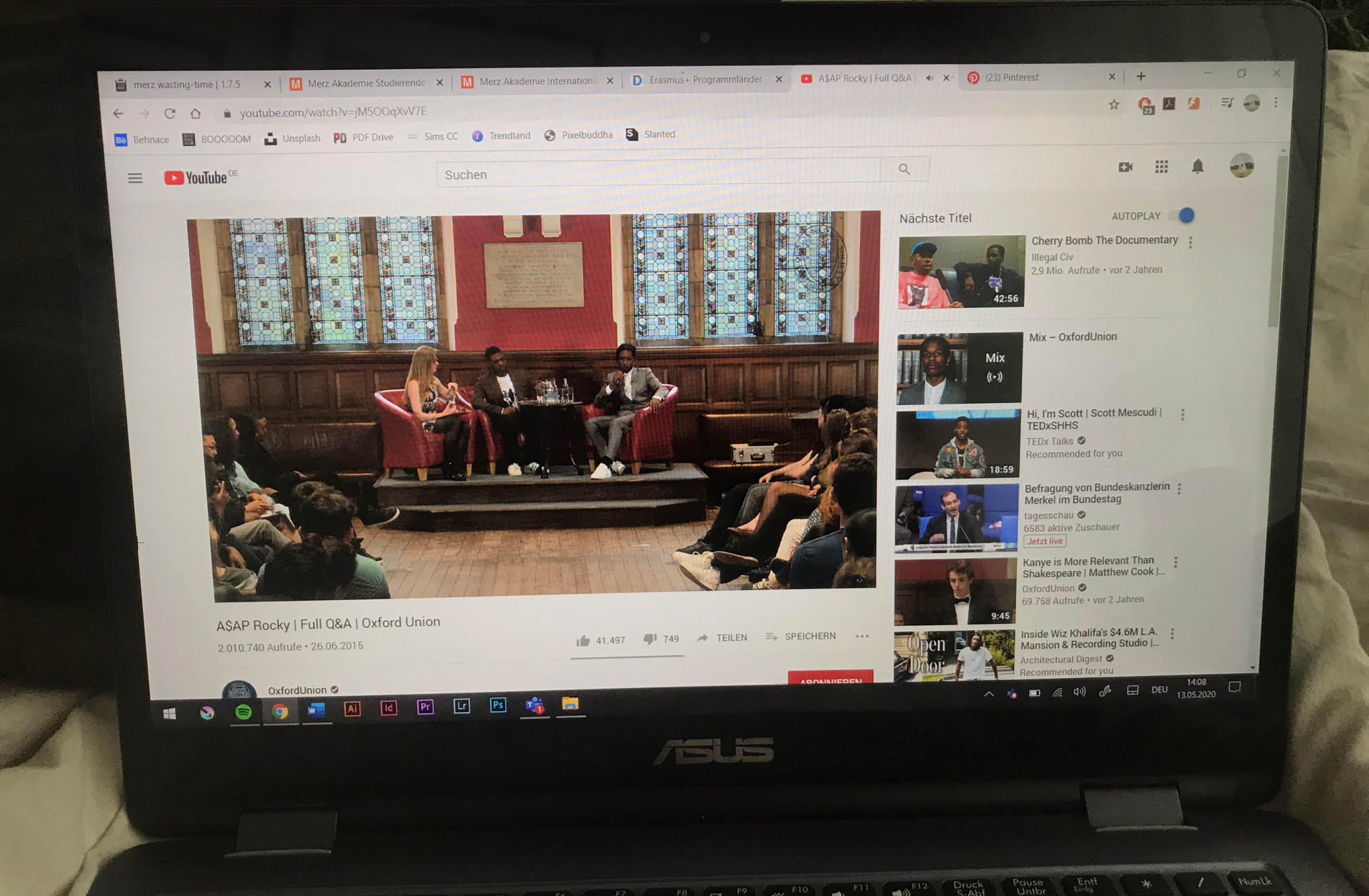Open the Chrome three-dot menu
Screen dimensions: 1369x896
coord(1276,103)
